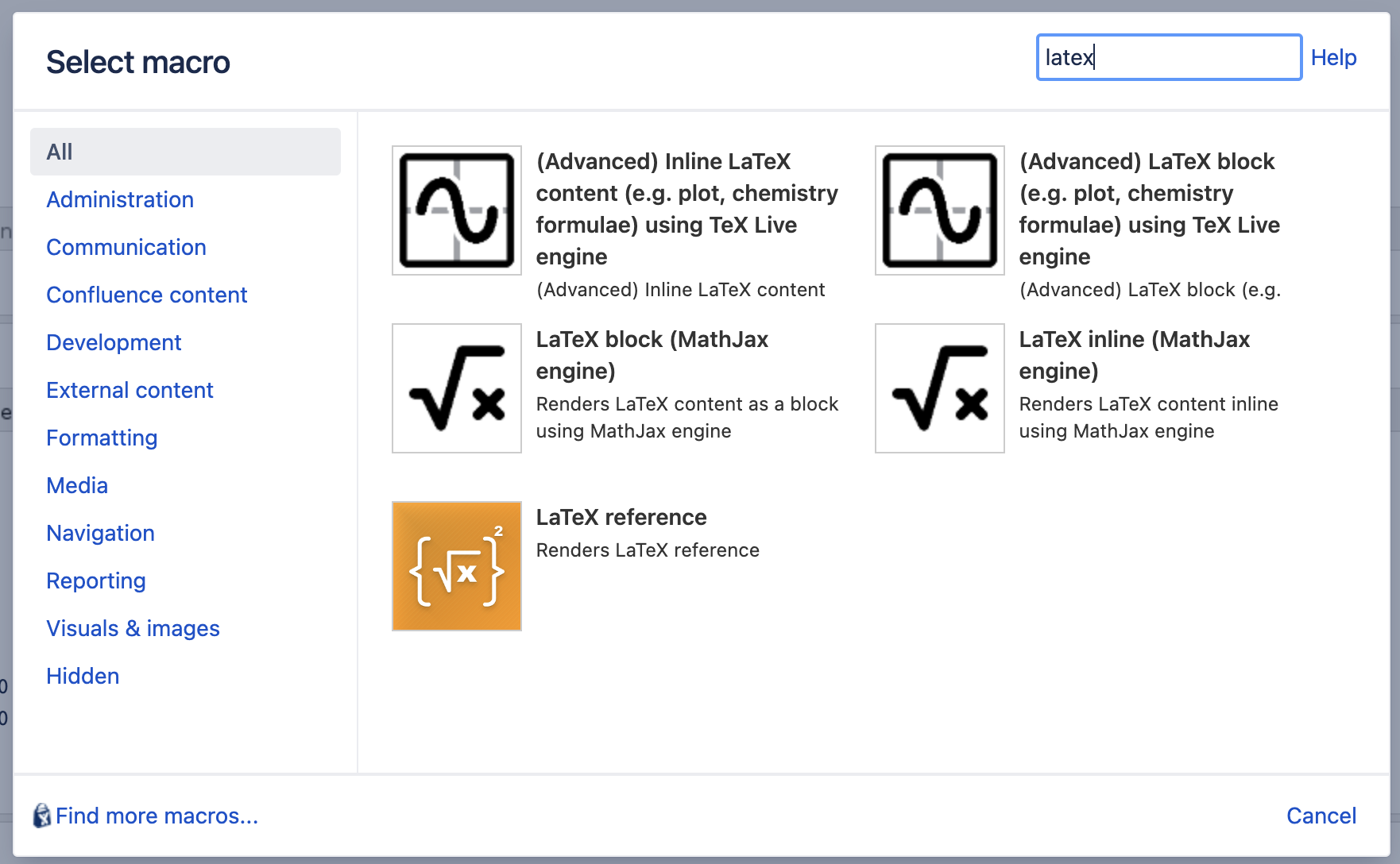Switch to Formatting category
The height and width of the screenshot is (864, 1400).
102,438
